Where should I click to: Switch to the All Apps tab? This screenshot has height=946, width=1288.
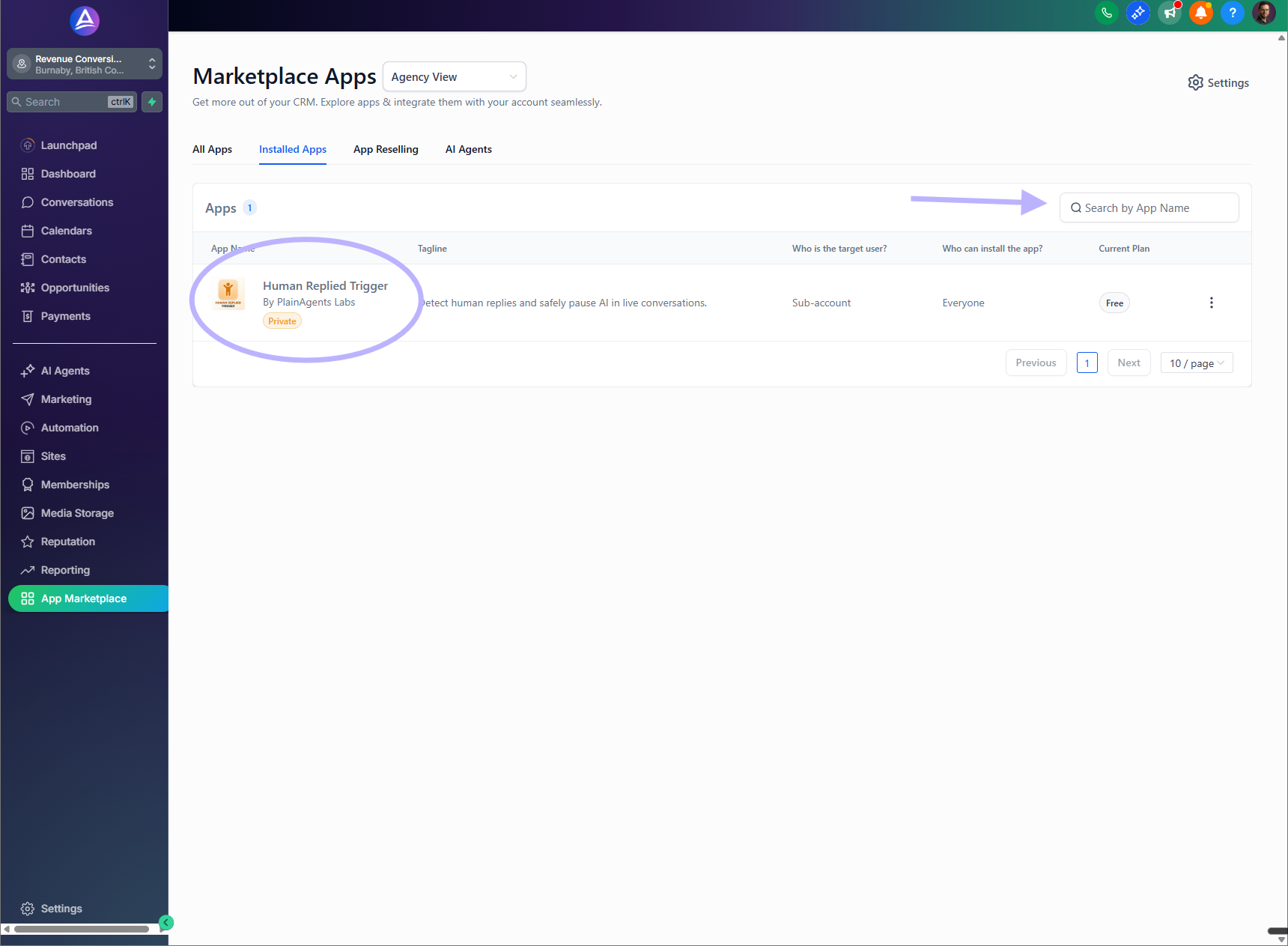click(212, 149)
